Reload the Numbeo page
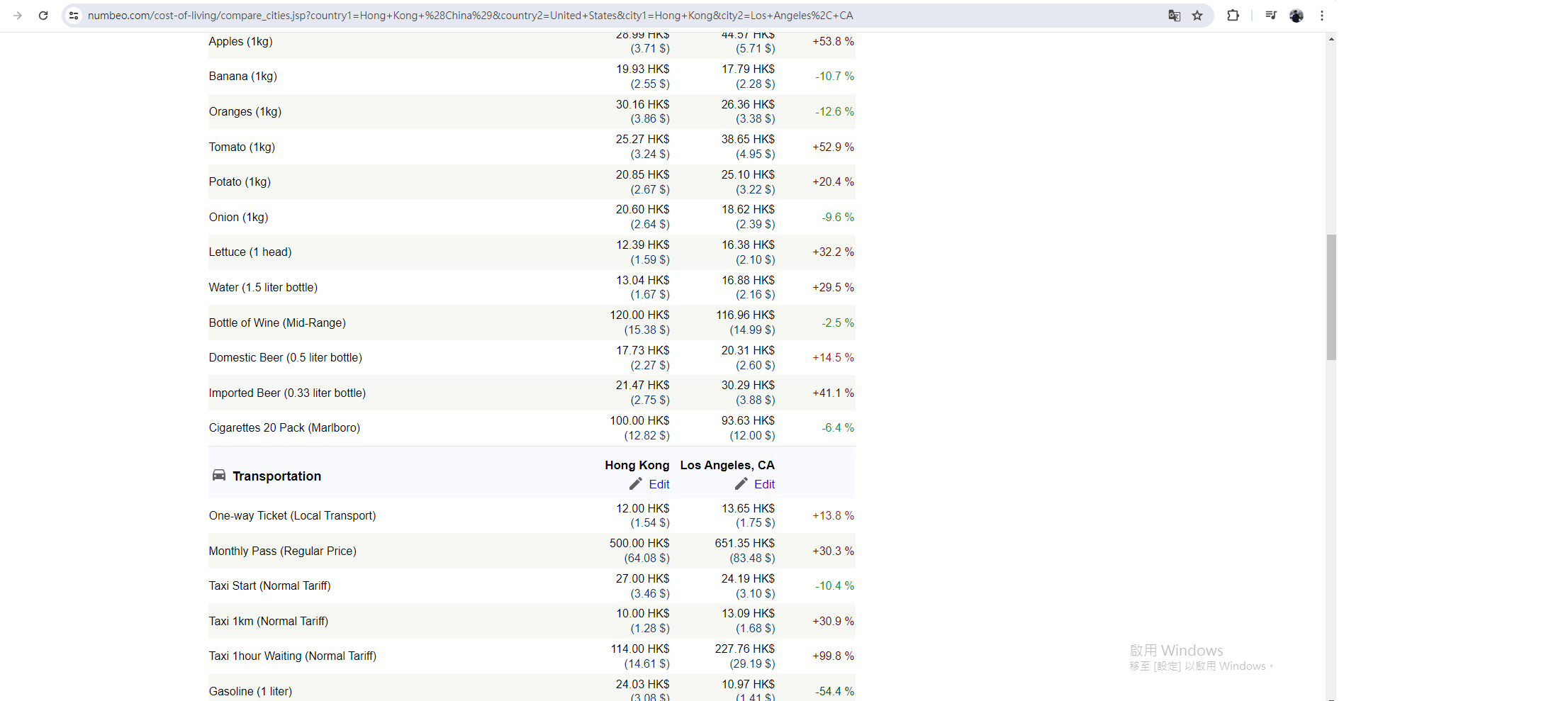 click(43, 16)
